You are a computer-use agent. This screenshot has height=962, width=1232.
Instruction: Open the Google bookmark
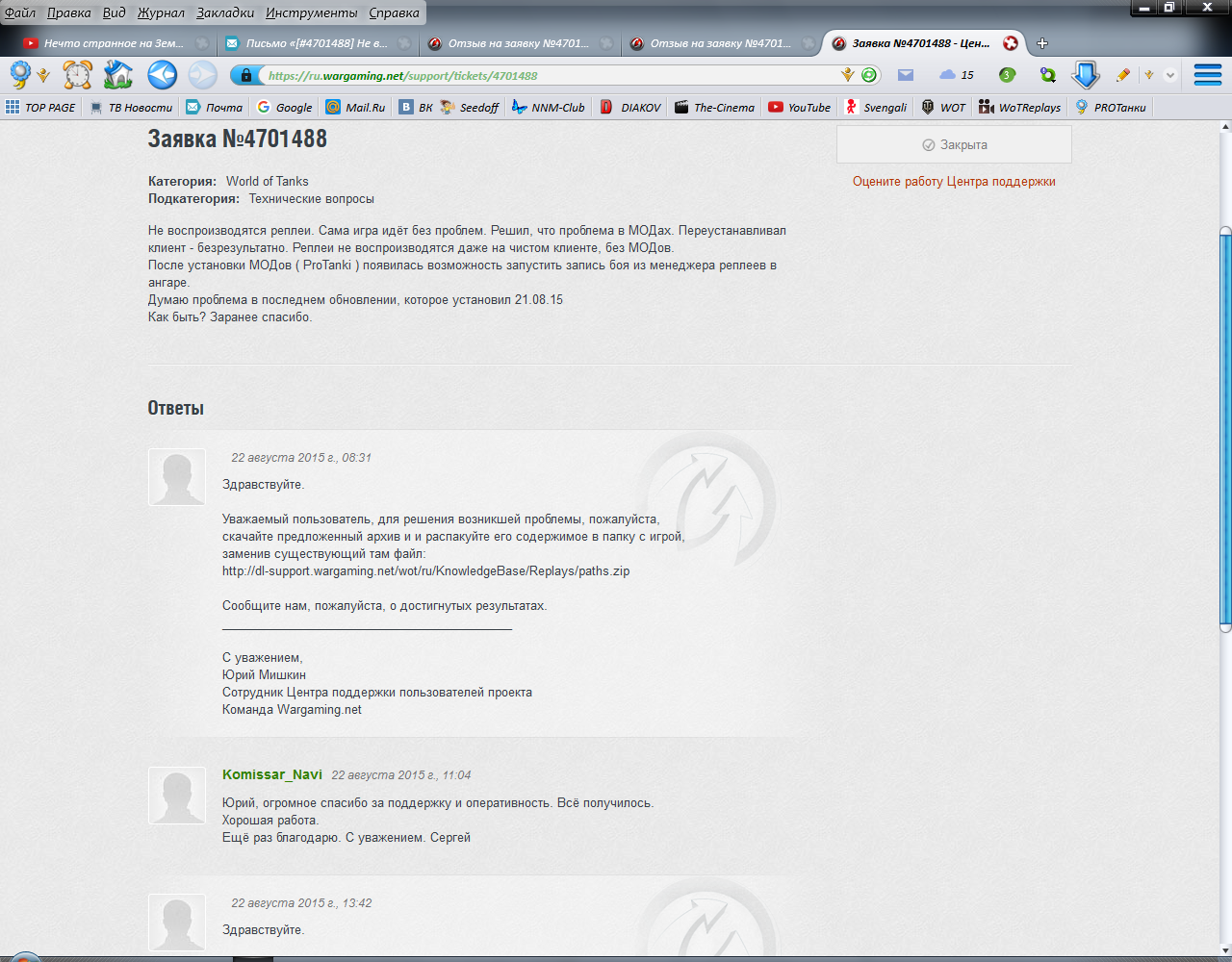click(x=285, y=108)
